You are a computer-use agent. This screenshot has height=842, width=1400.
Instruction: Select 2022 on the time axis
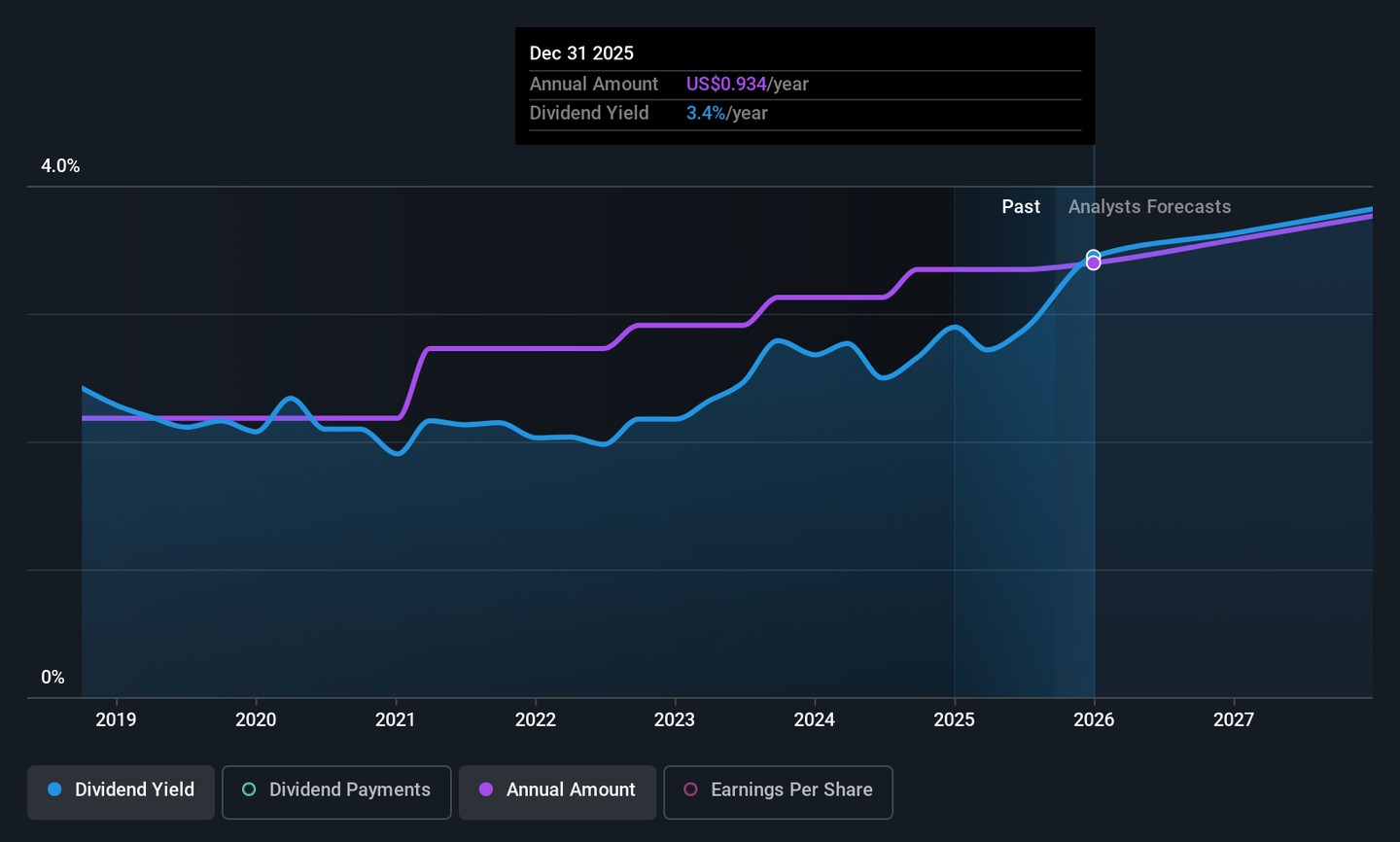[x=535, y=719]
